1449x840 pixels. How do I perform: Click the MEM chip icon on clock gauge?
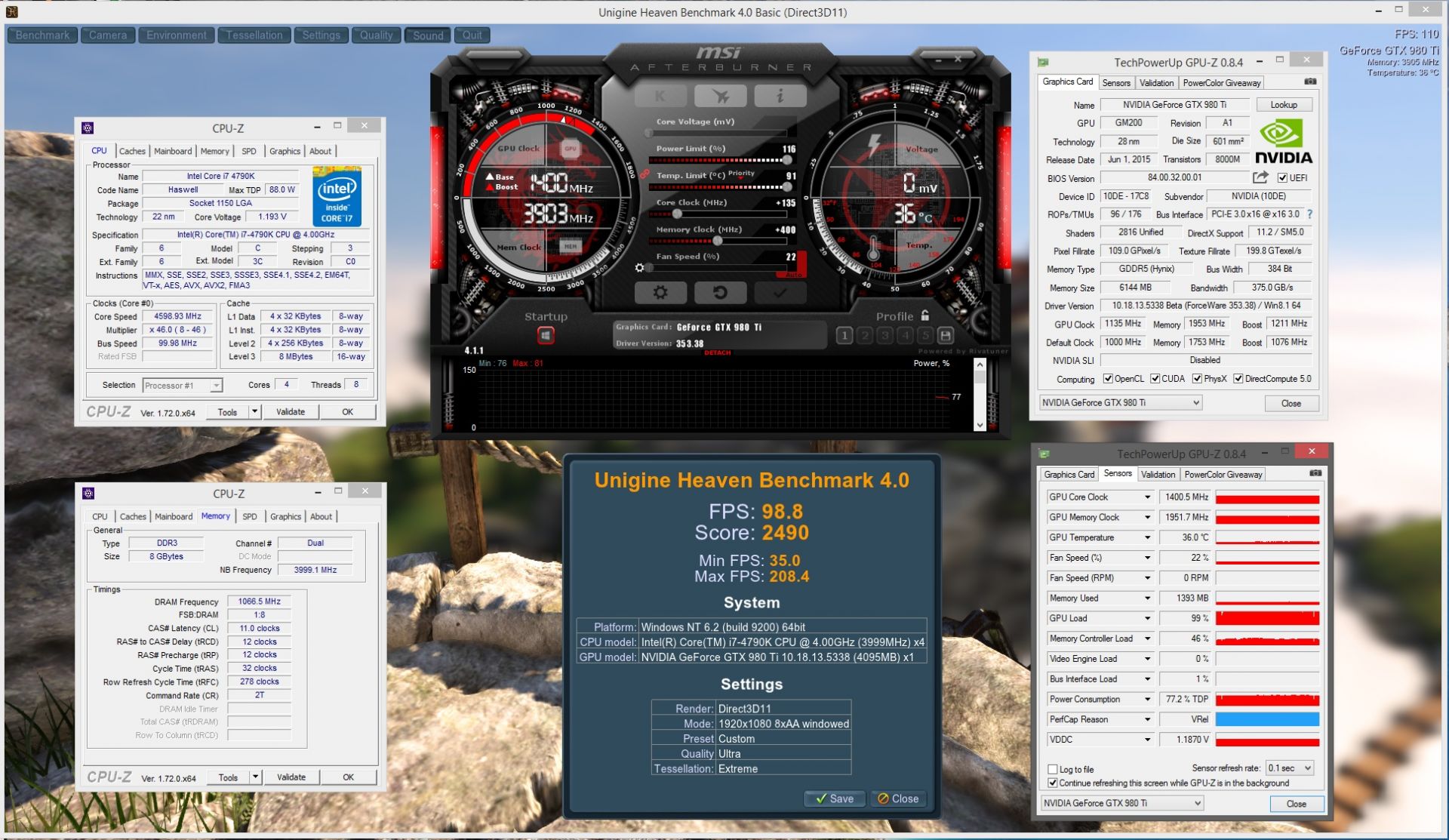[x=571, y=246]
